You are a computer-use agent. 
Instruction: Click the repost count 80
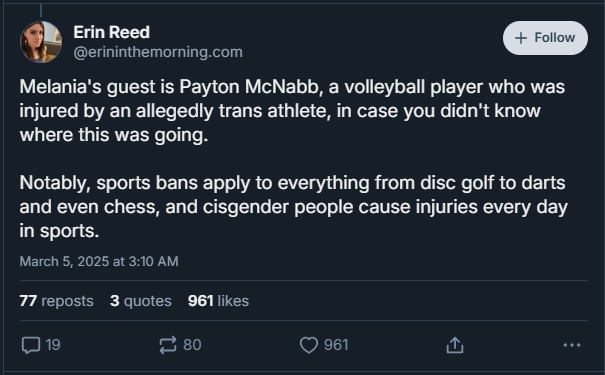(192, 345)
